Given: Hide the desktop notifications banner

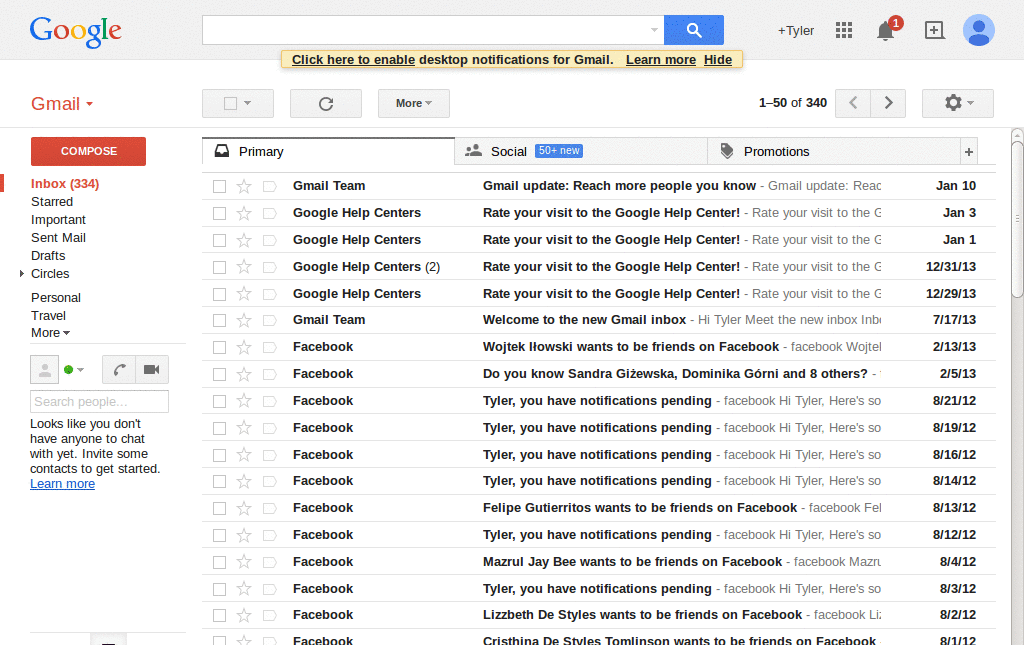Looking at the screenshot, I should [718, 59].
